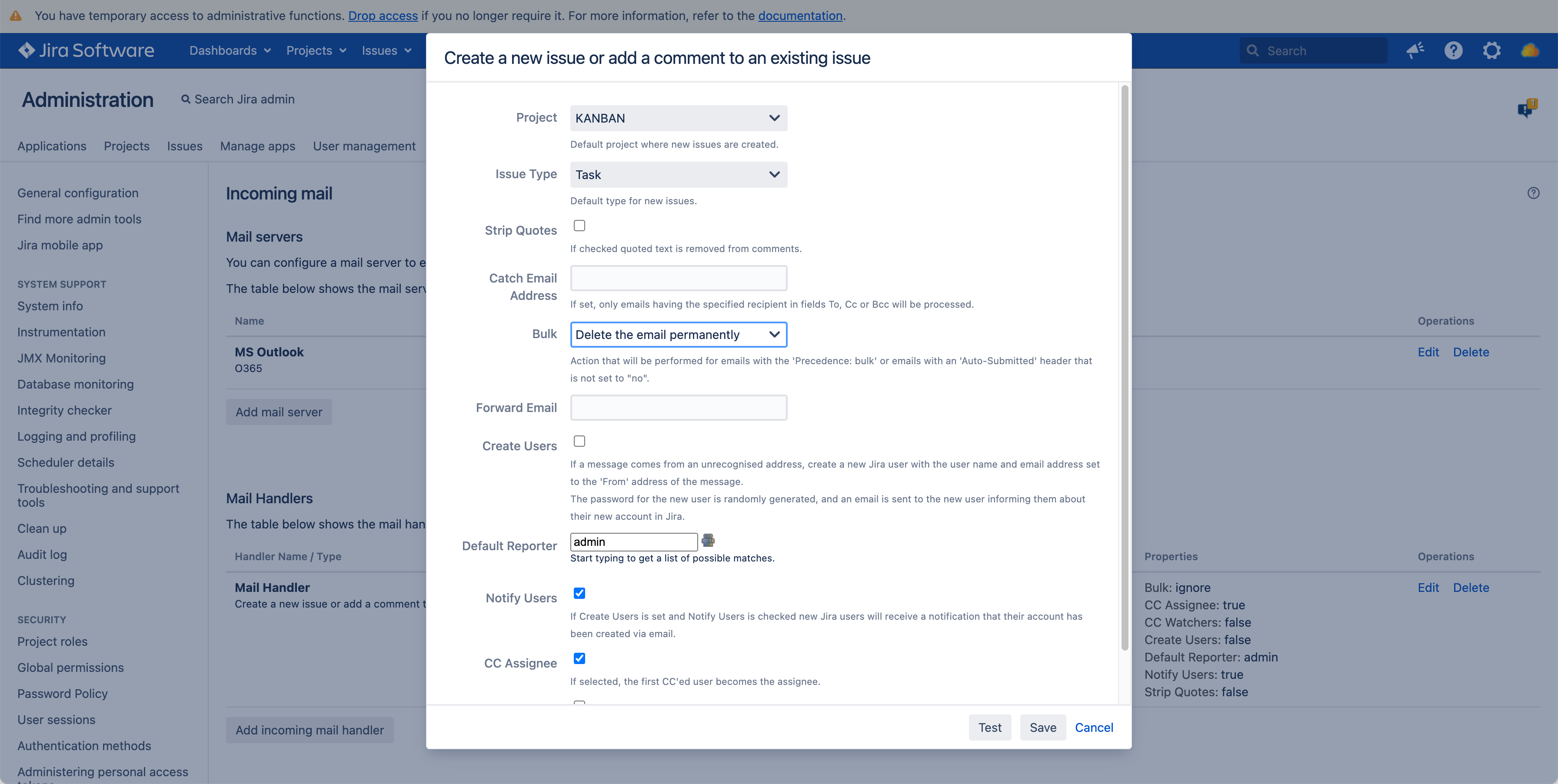Viewport: 1558px width, 784px height.
Task: Click the user picker icon beside Default Reporter
Action: pyautogui.click(x=708, y=540)
